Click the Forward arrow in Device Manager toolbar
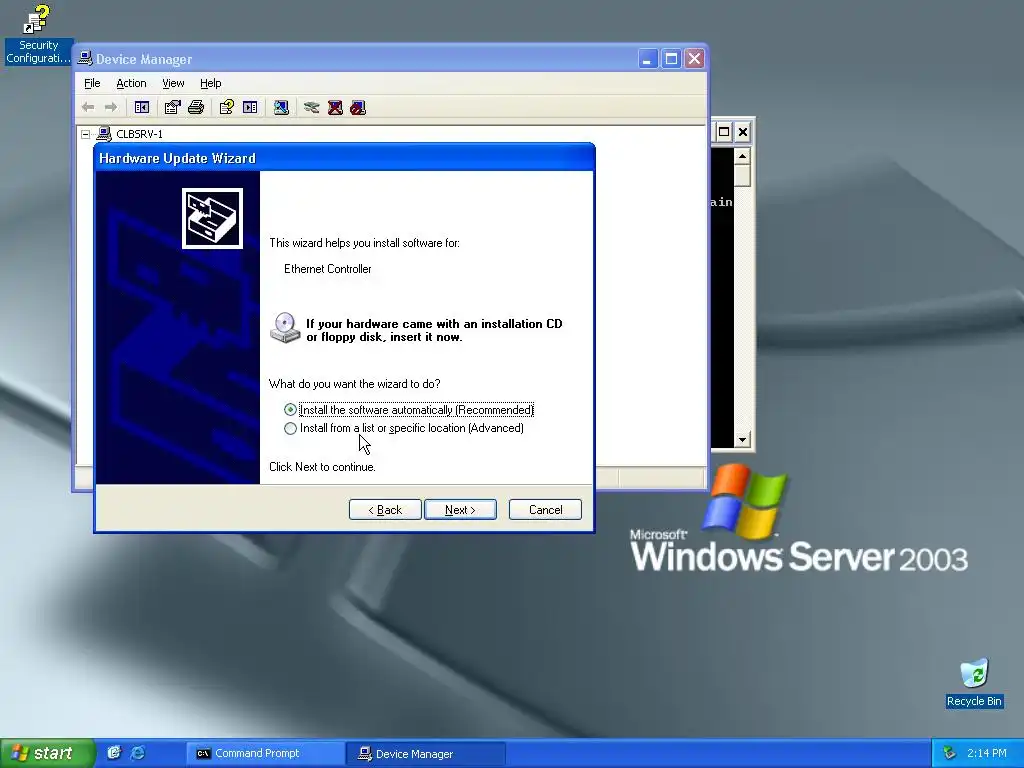Screen dimensions: 1024x768 [x=111, y=107]
